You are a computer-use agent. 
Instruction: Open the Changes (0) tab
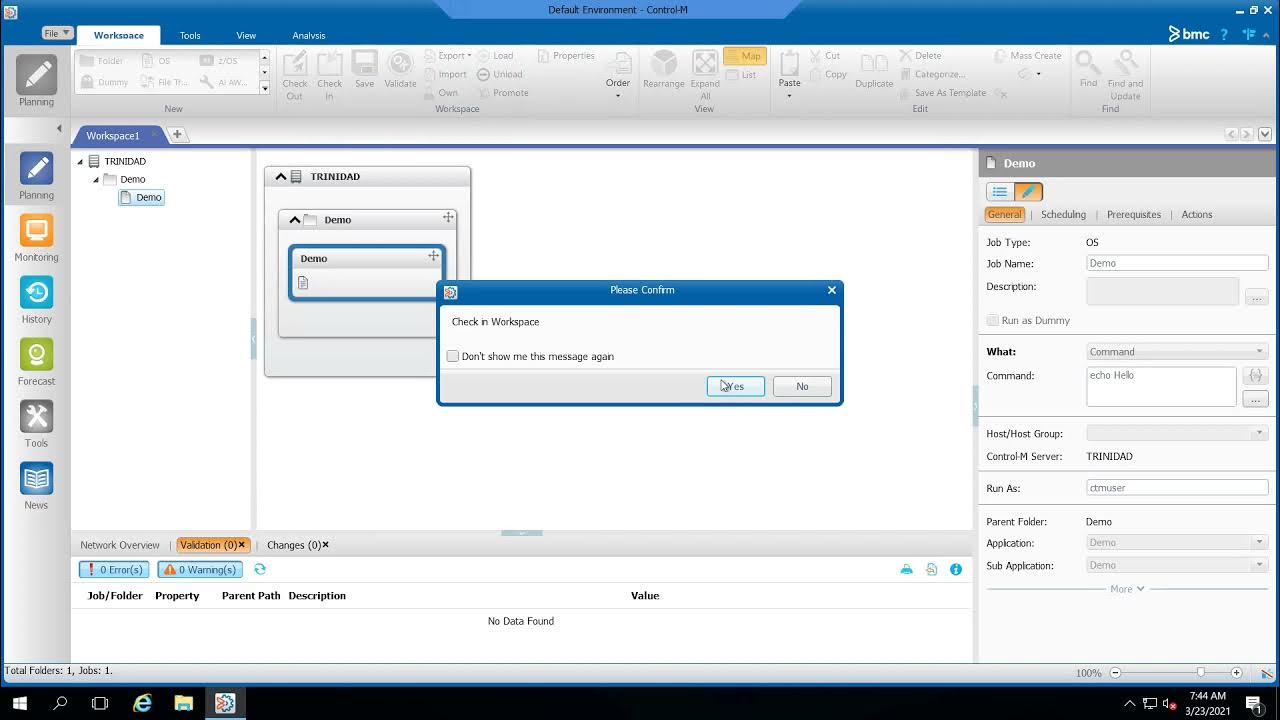[x=294, y=545]
